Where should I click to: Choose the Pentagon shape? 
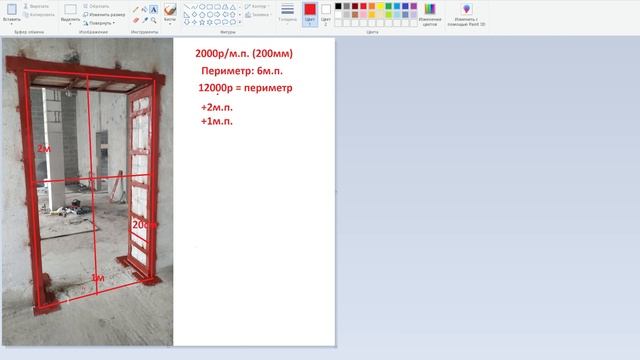pos(202,15)
